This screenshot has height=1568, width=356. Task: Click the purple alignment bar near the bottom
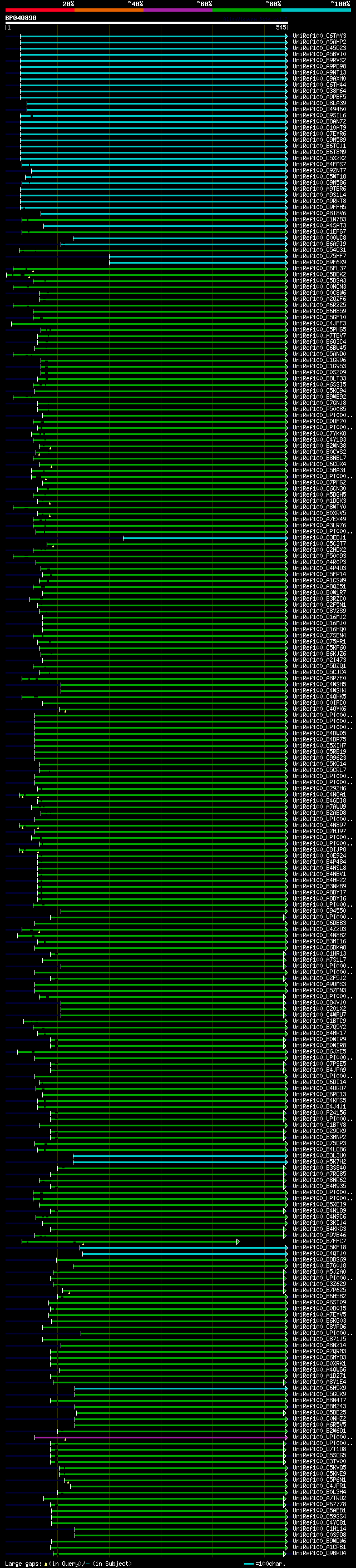coord(161,1438)
